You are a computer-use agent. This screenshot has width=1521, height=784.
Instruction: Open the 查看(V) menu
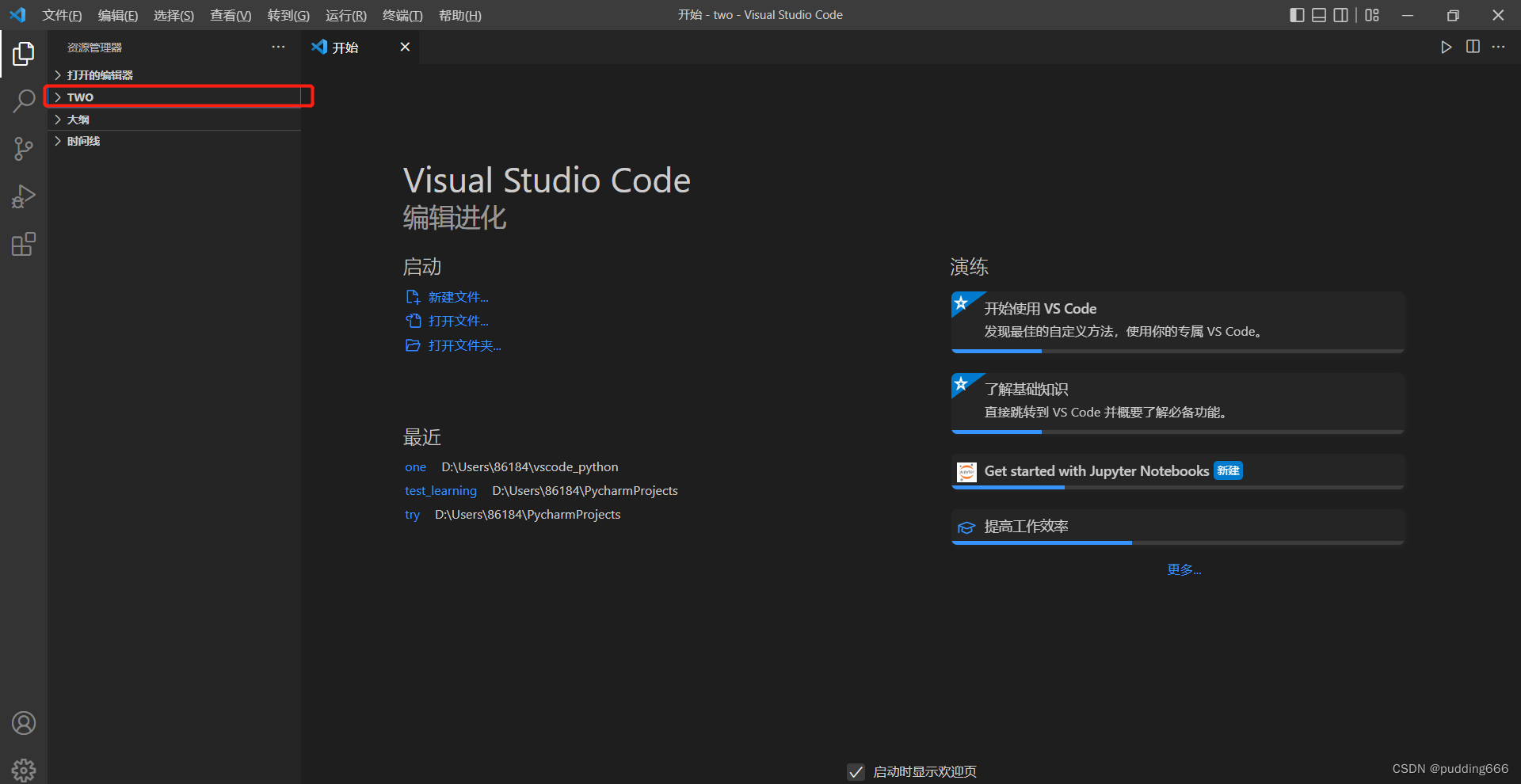[231, 16]
